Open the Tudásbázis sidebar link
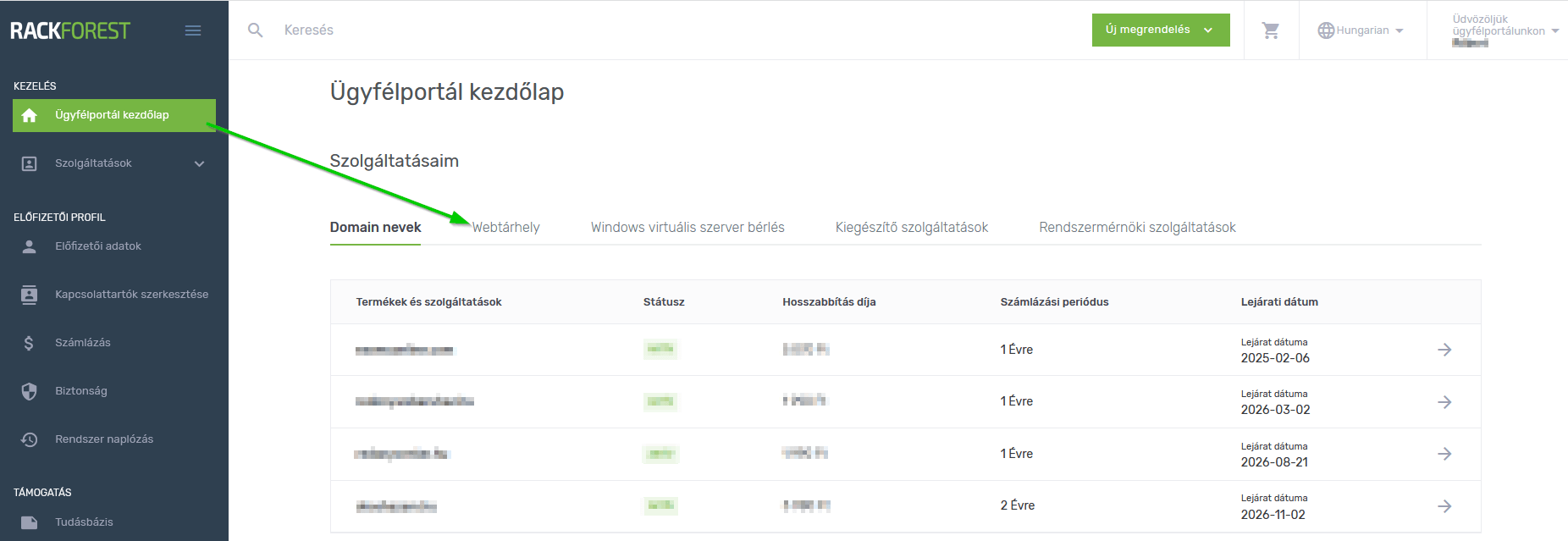This screenshot has width=1568, height=541. [x=84, y=522]
